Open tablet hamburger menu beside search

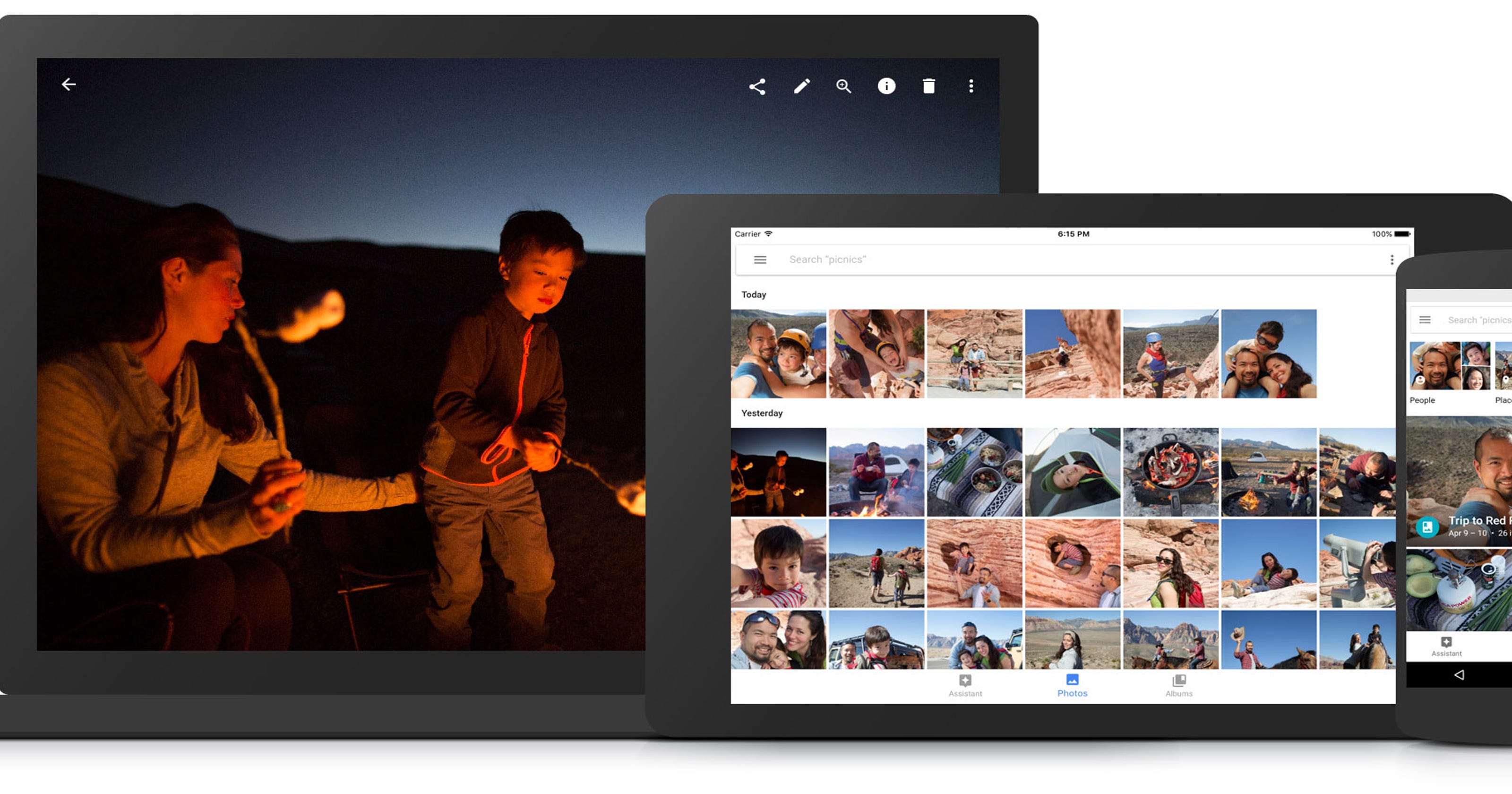pos(759,259)
